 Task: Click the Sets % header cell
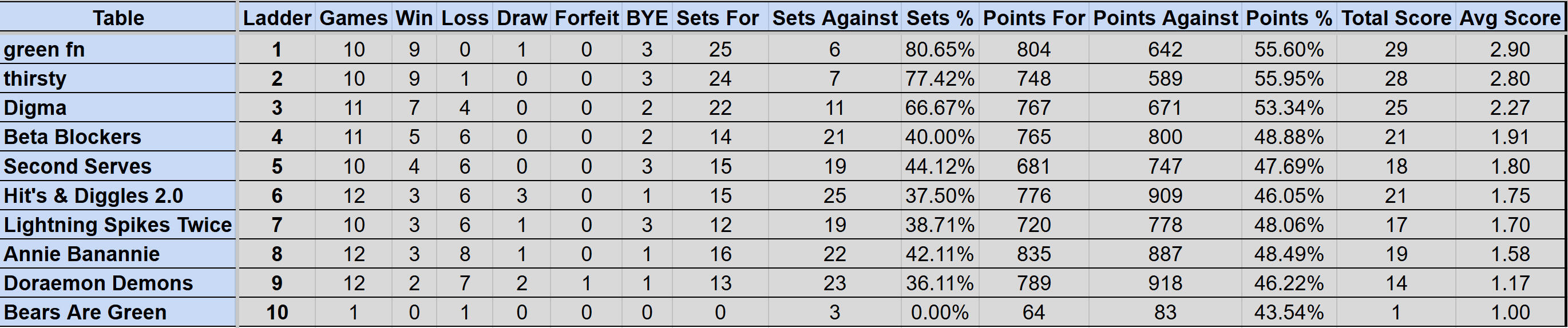tap(939, 18)
